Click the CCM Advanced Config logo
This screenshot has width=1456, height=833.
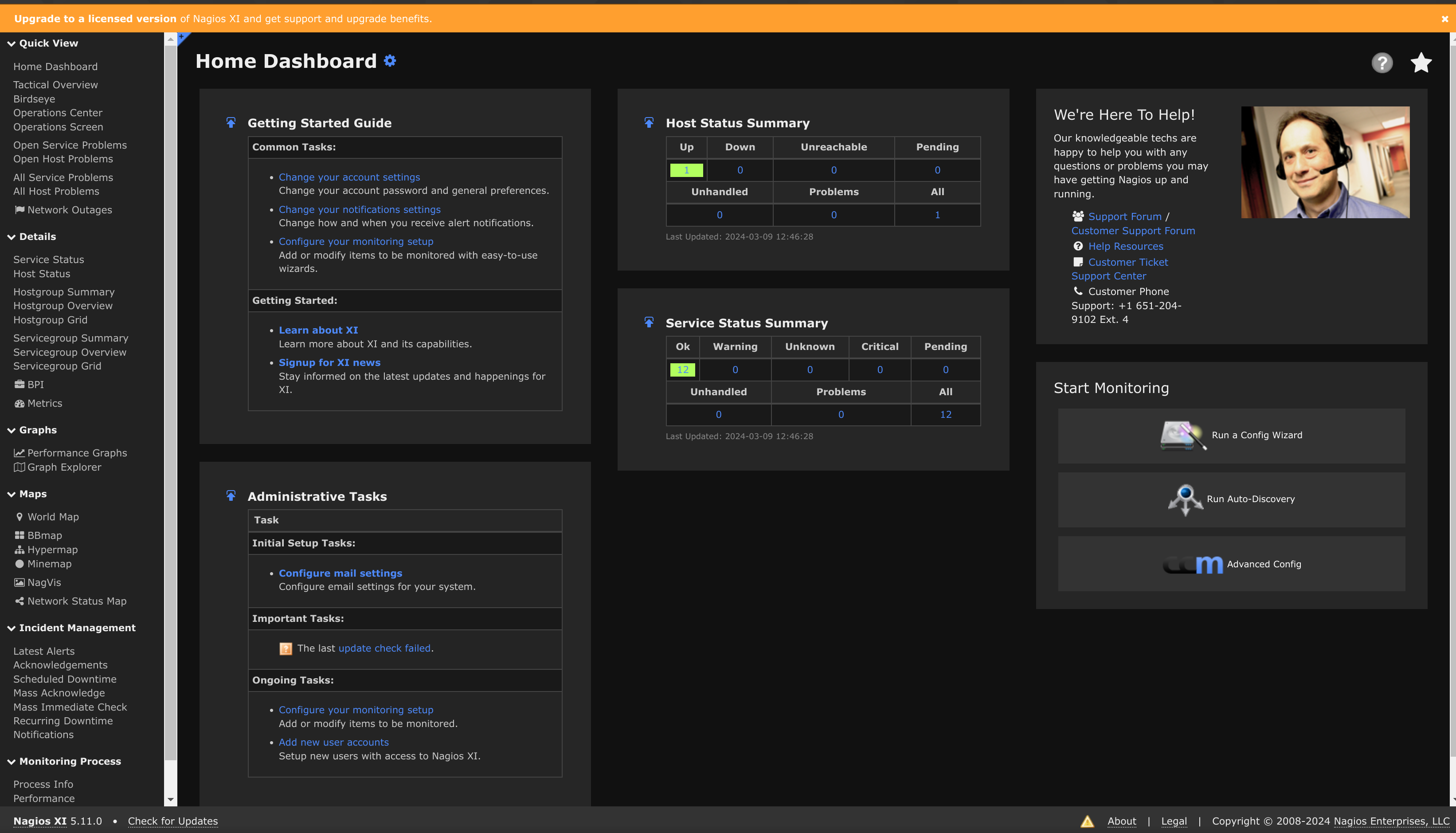pos(1193,564)
